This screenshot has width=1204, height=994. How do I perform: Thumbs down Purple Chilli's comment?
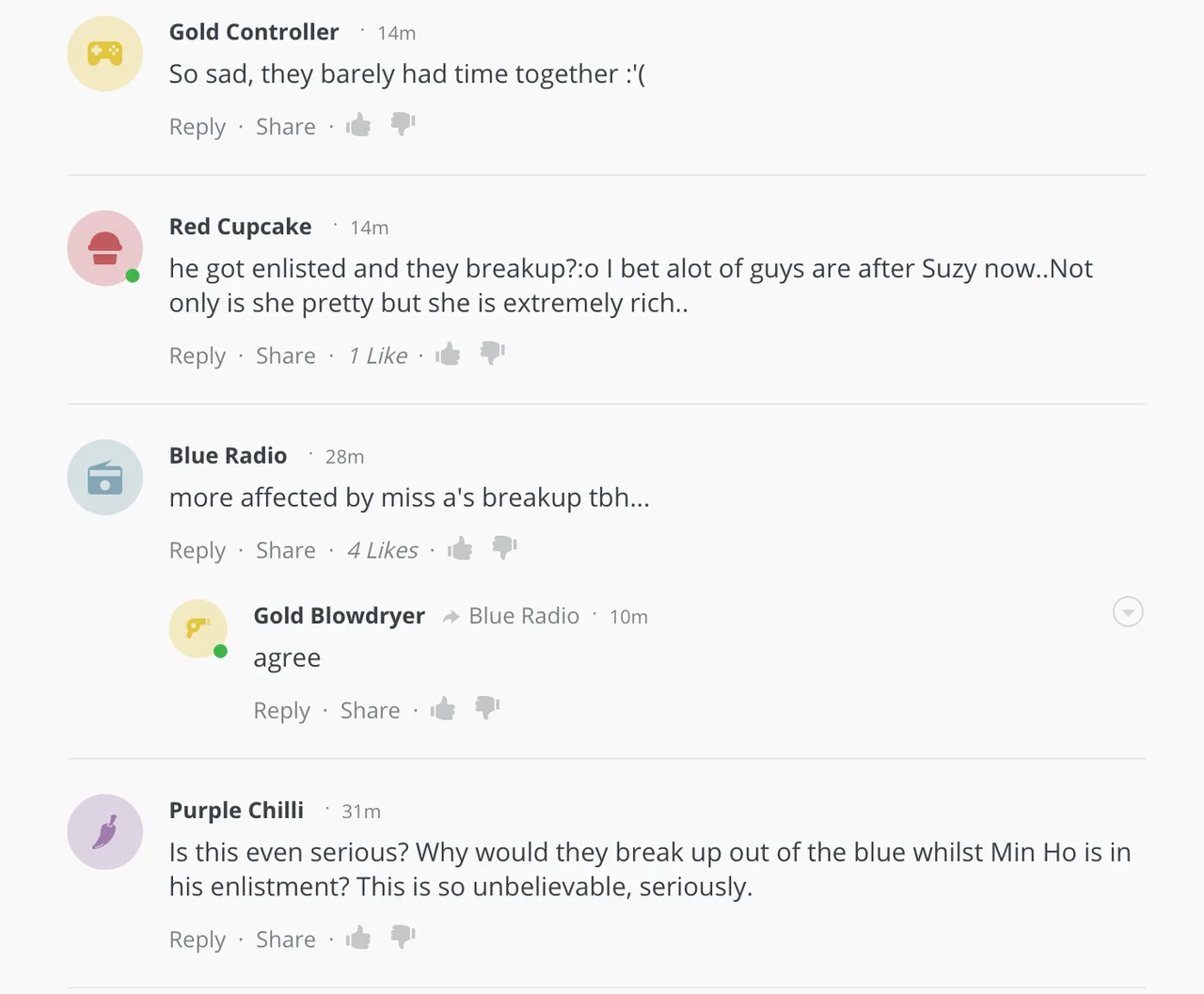pos(403,938)
